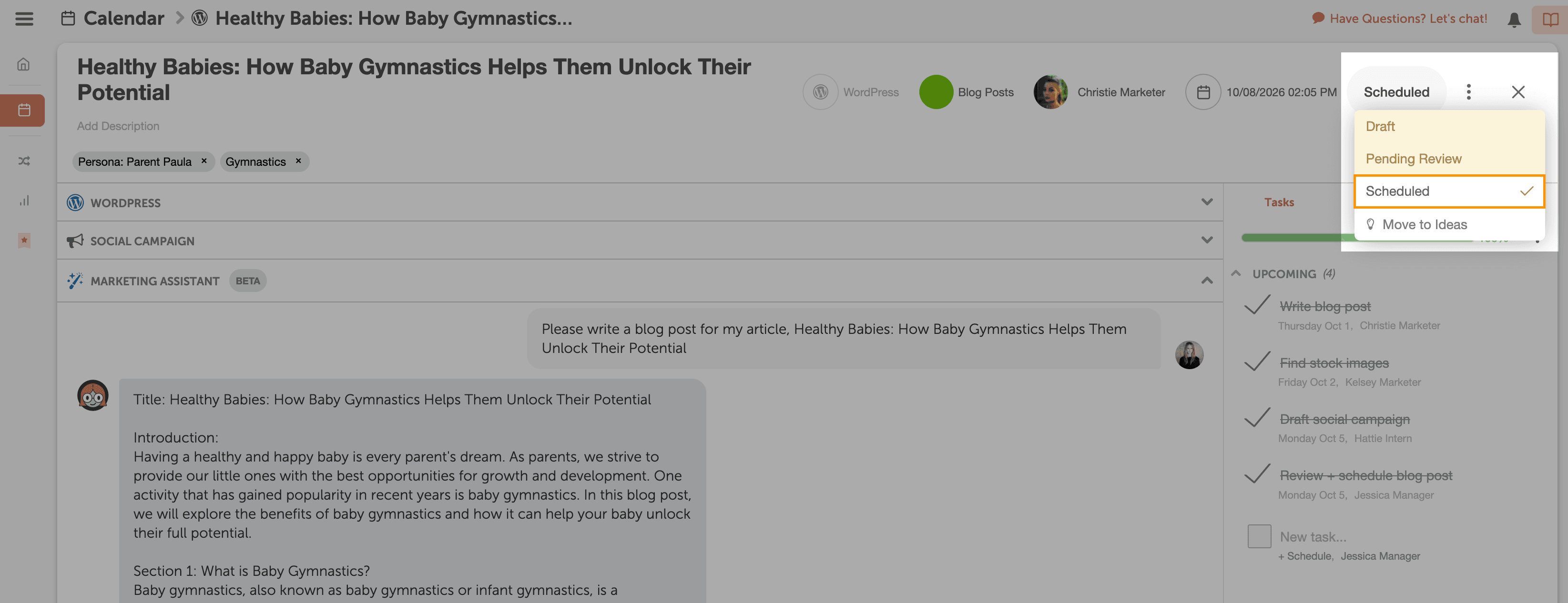
Task: Open the shuffle ReQueue sidebar icon
Action: 24,161
